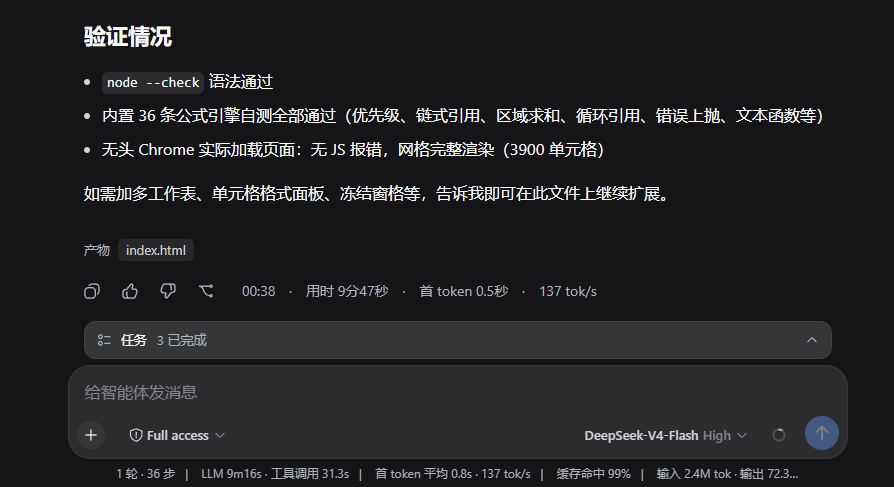
Task: Open the index.html artifact chip
Action: [x=156, y=250]
